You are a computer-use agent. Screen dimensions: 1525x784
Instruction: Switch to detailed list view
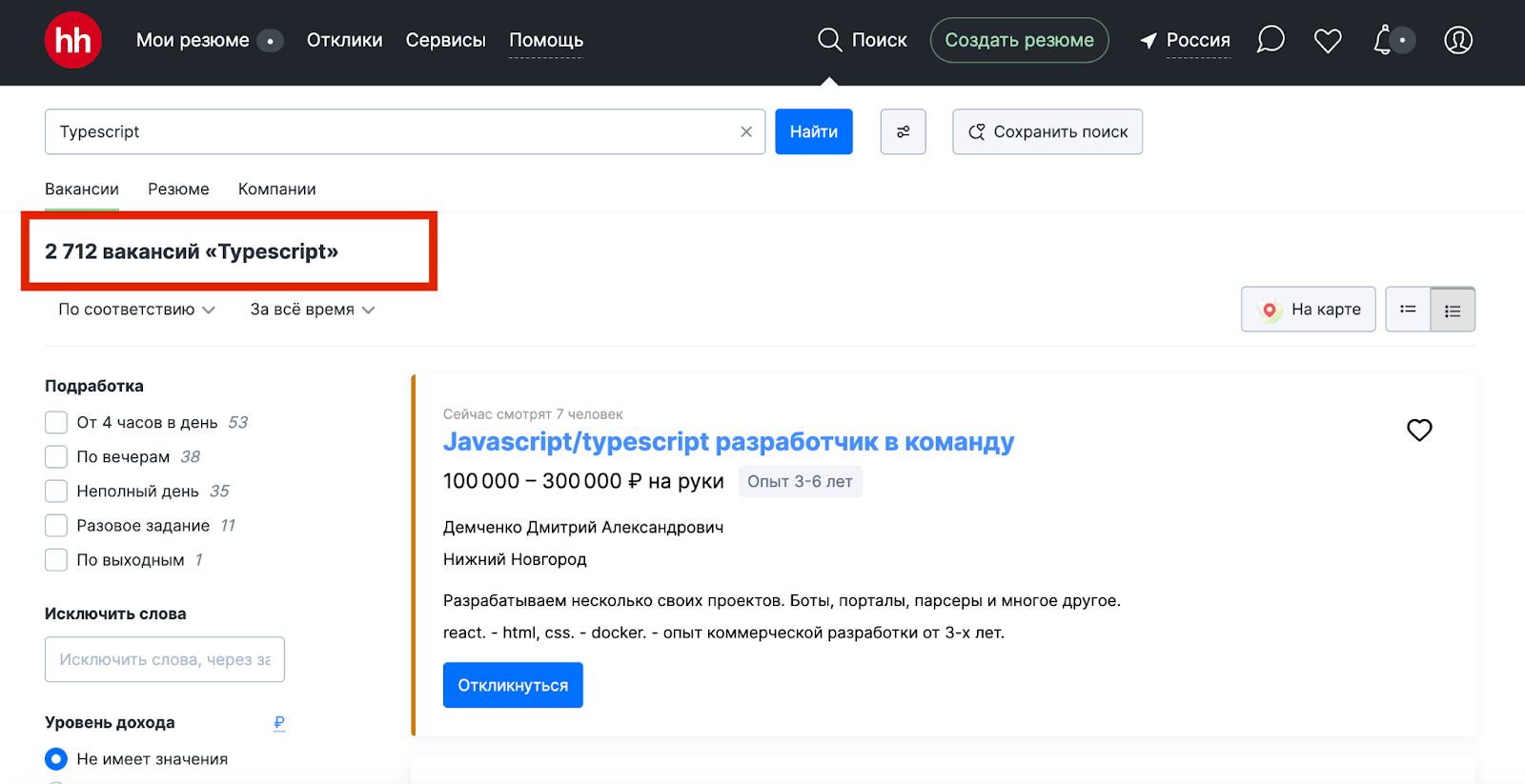(x=1453, y=310)
